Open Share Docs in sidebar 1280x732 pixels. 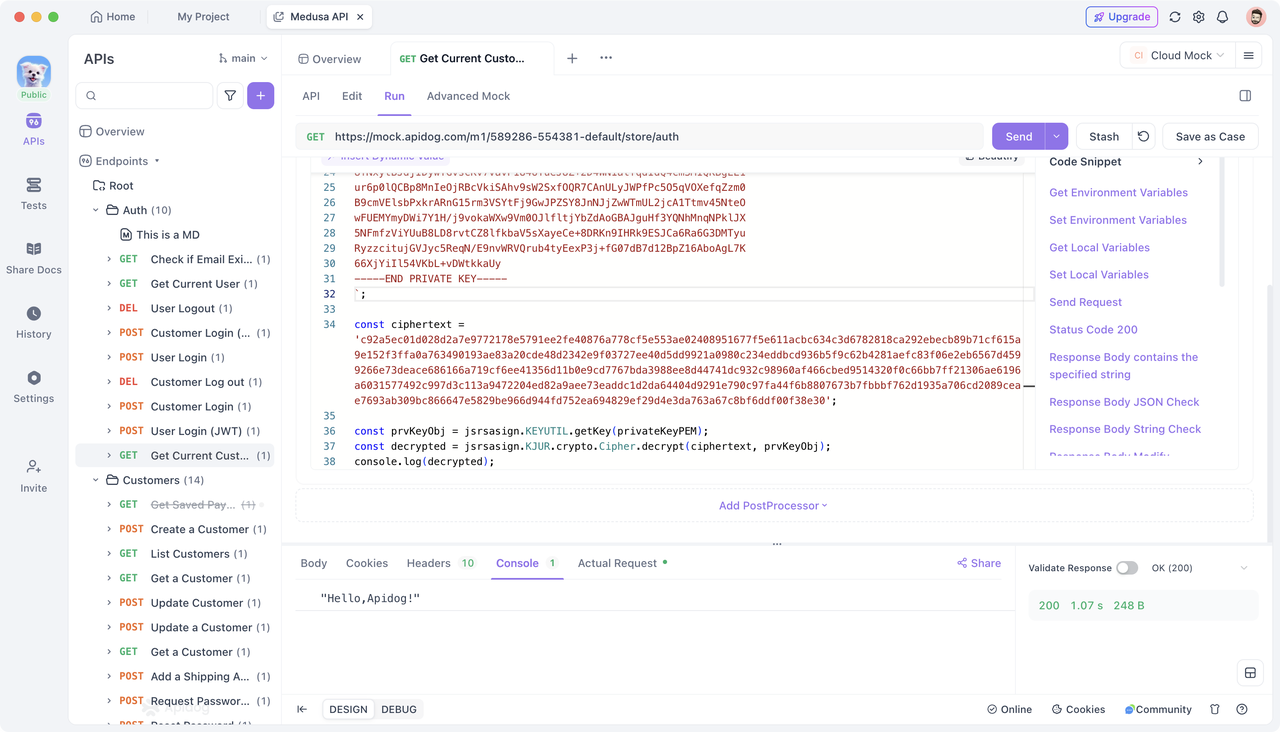click(33, 258)
